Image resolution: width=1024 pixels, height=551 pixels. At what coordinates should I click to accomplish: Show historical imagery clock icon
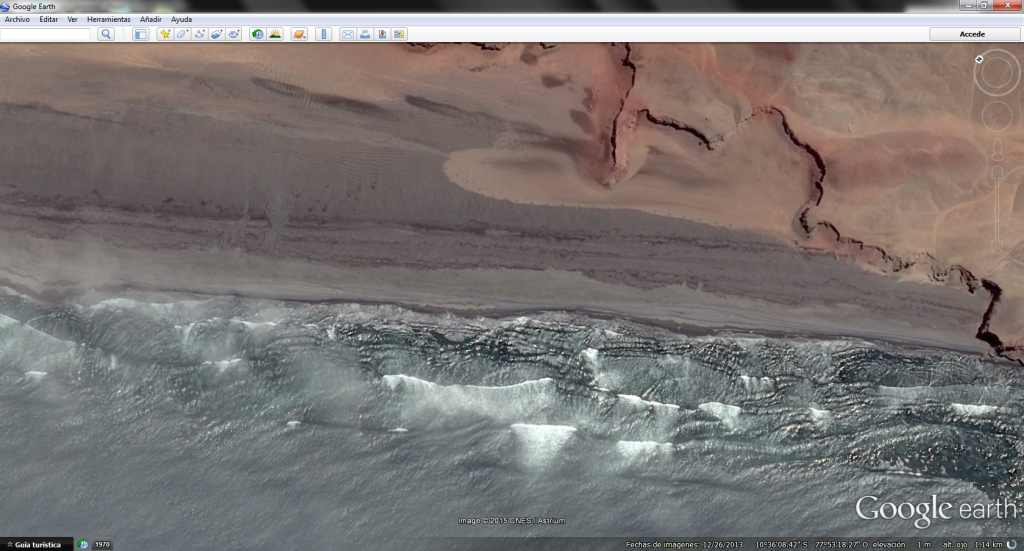(258, 34)
